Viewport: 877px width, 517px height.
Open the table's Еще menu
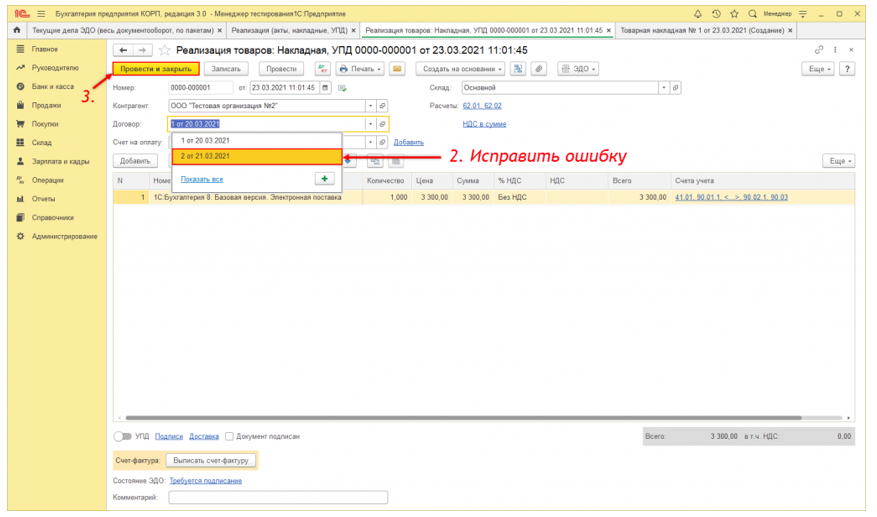click(838, 161)
